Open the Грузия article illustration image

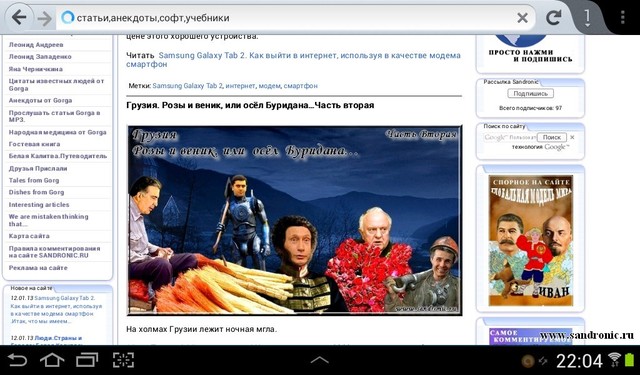tap(295, 220)
